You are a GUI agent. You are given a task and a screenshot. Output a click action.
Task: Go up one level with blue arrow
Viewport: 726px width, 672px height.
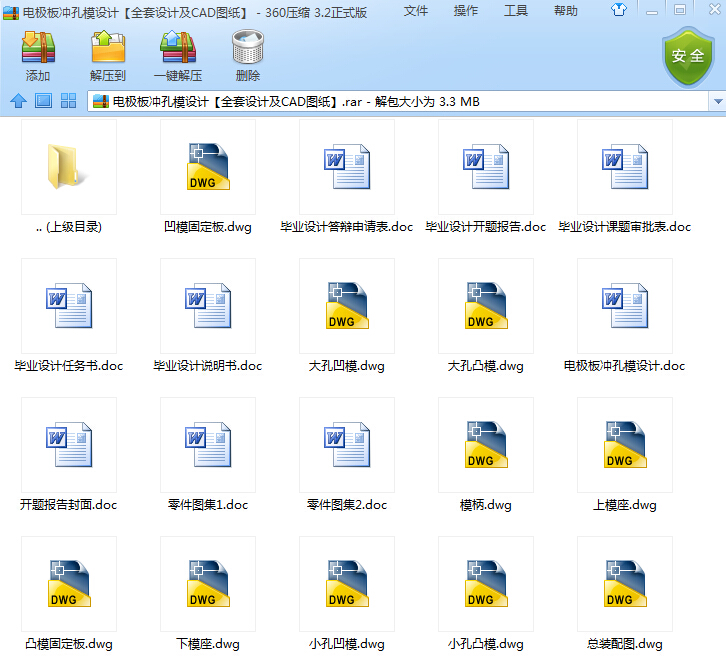(x=19, y=100)
